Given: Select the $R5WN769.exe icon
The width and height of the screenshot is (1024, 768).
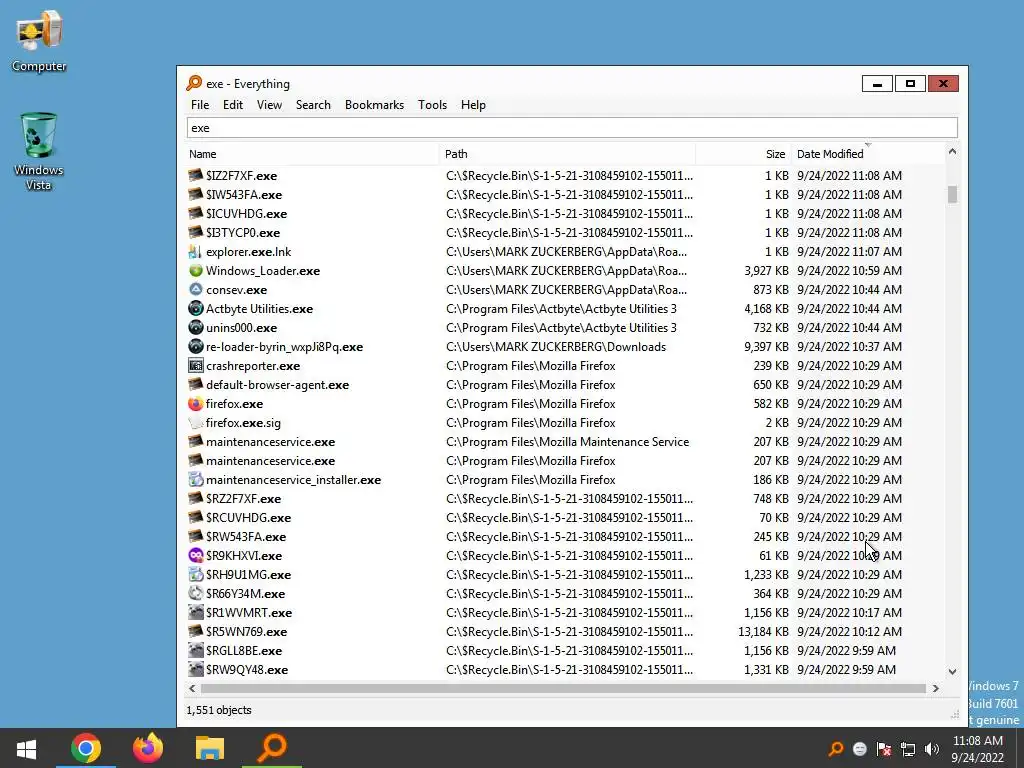Looking at the screenshot, I should point(195,631).
